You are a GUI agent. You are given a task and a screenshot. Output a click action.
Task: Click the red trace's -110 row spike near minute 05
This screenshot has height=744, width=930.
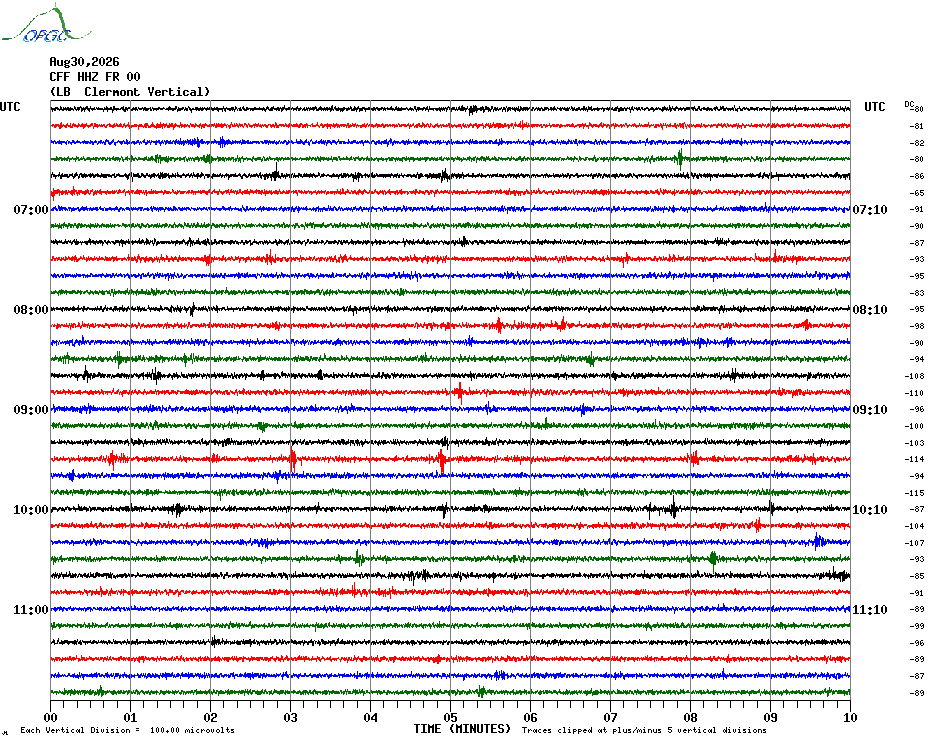[x=460, y=393]
